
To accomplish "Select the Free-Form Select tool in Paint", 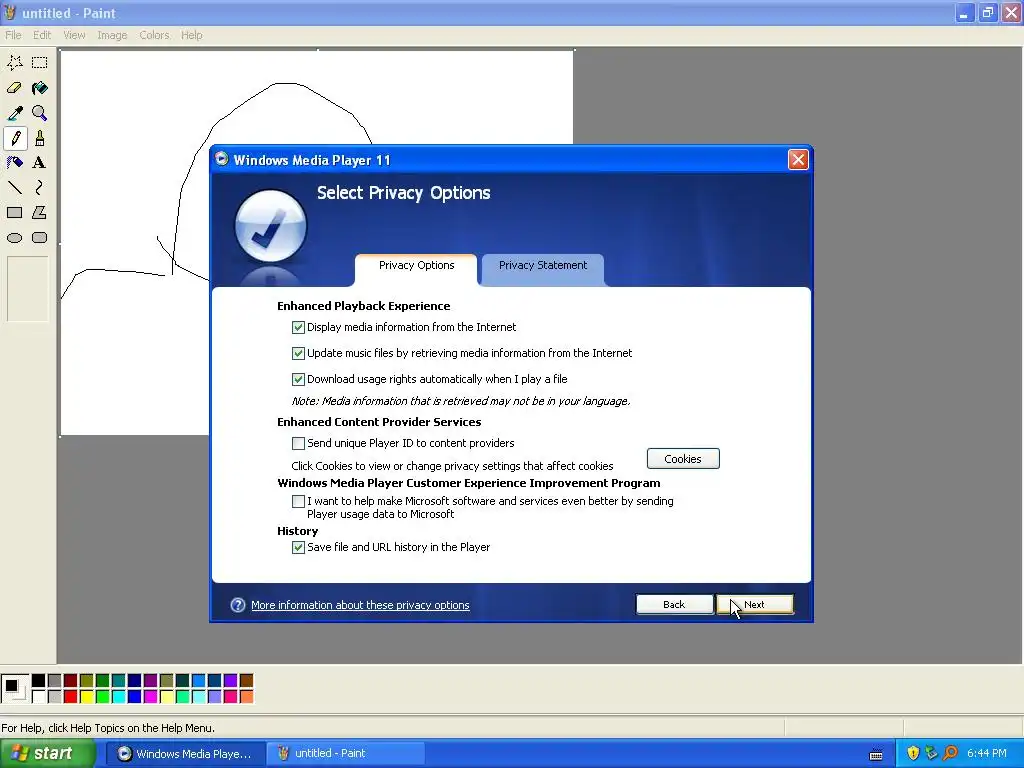I will (15, 63).
